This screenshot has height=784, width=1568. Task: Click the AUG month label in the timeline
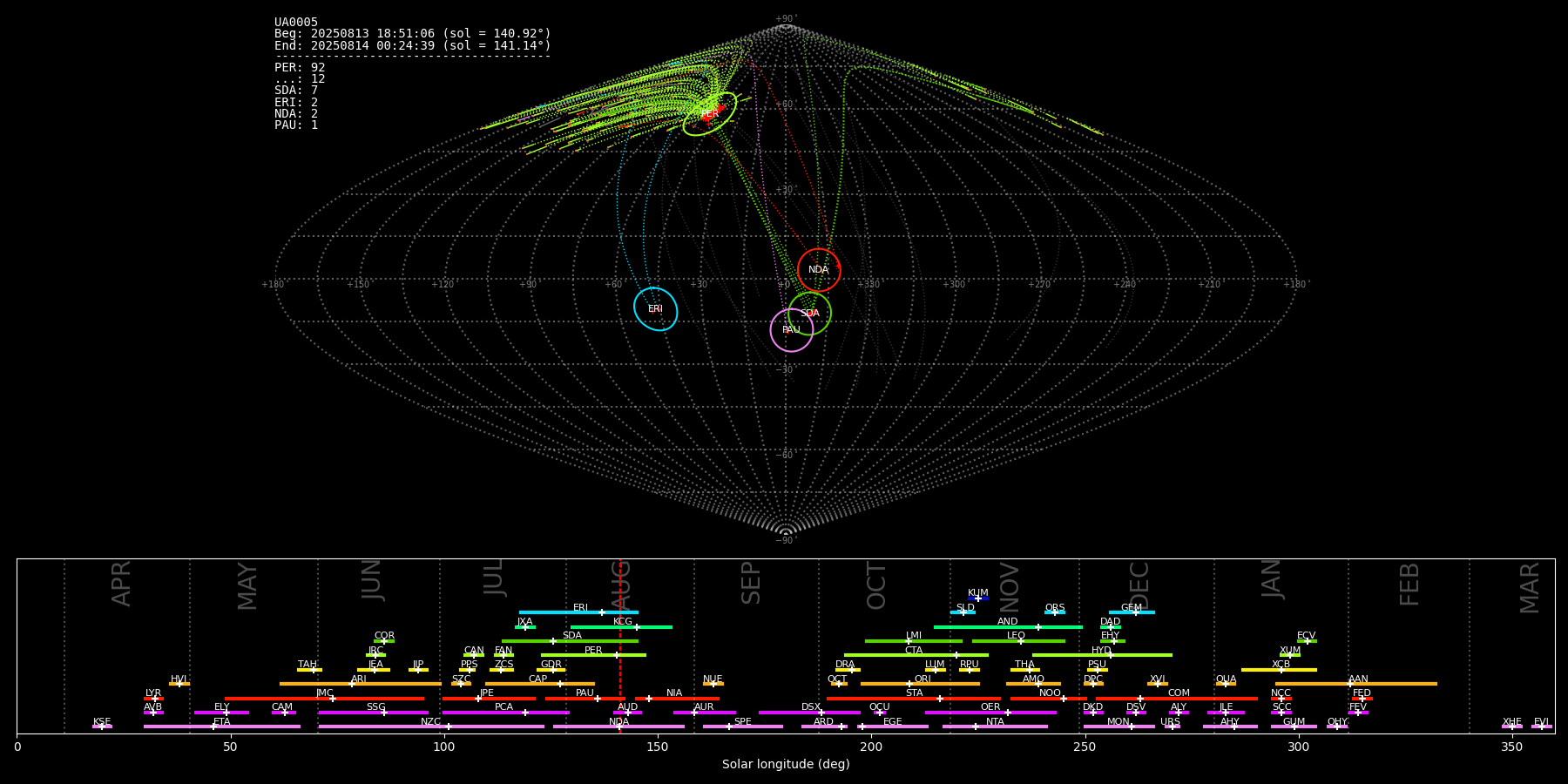tap(621, 585)
